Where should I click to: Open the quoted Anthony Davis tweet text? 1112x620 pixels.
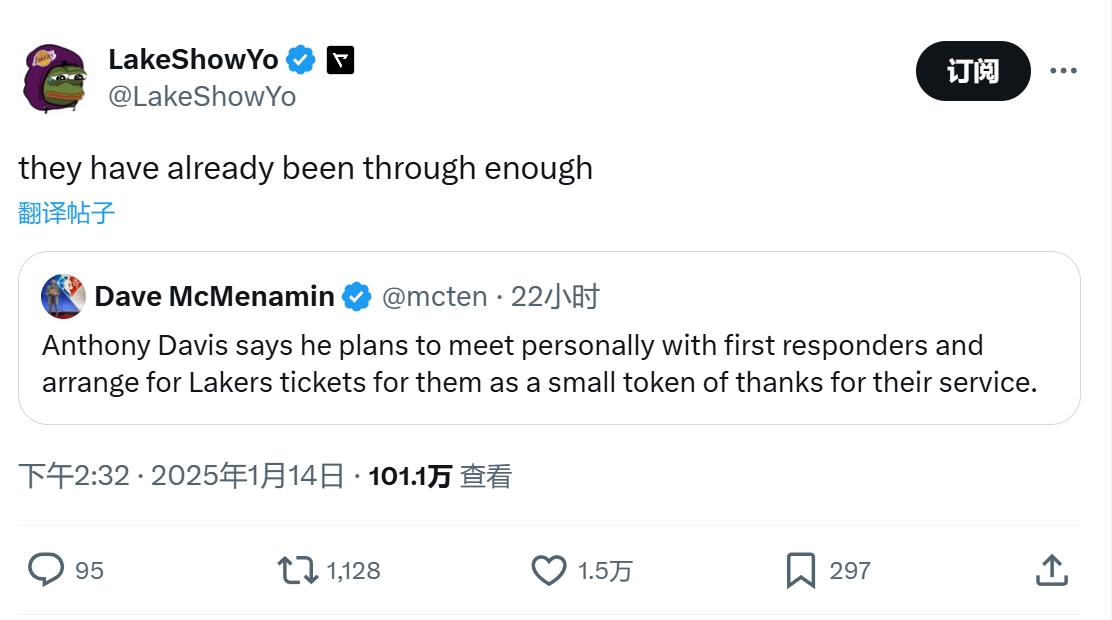click(x=540, y=363)
